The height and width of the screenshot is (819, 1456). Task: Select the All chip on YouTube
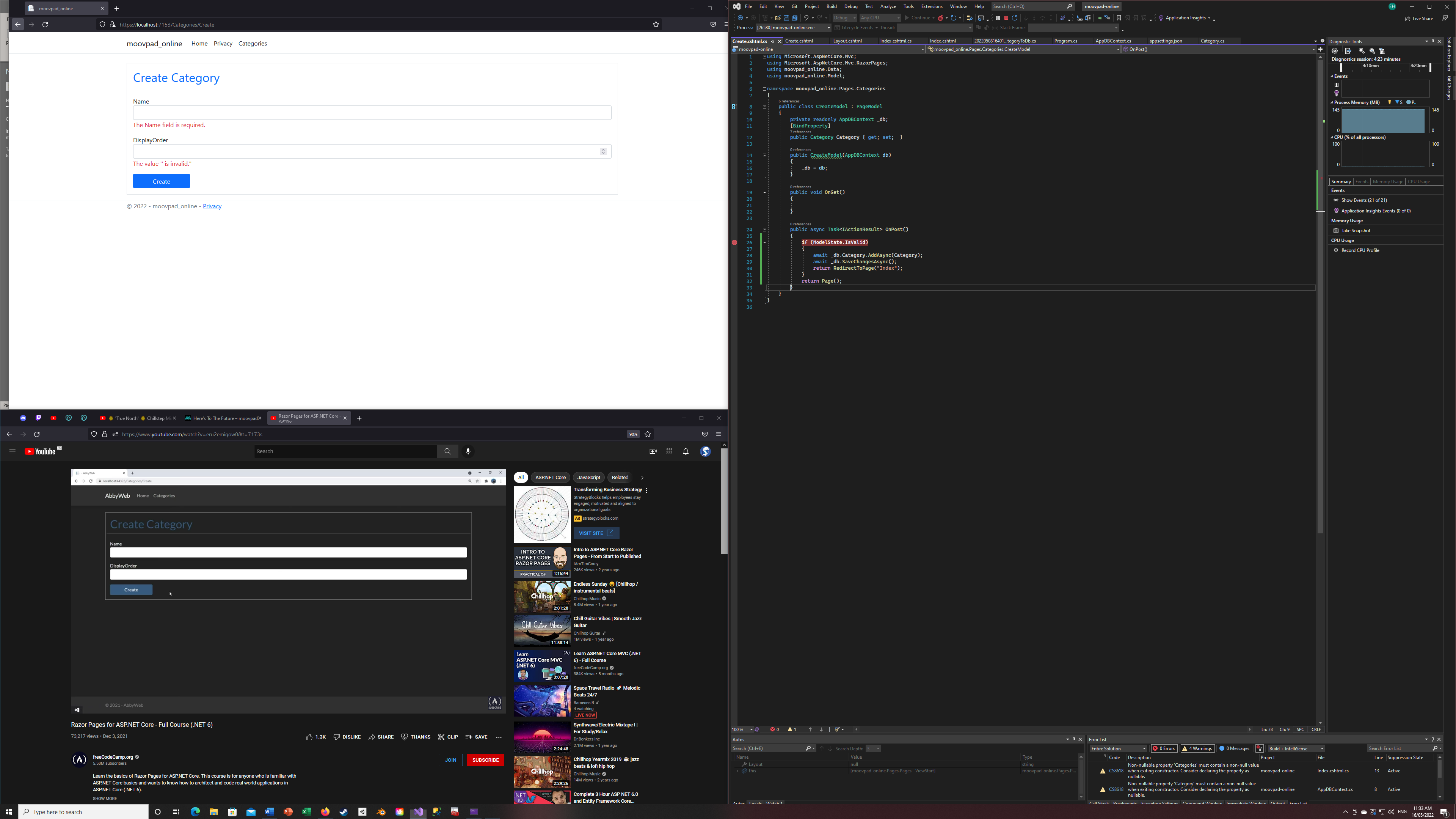521,477
